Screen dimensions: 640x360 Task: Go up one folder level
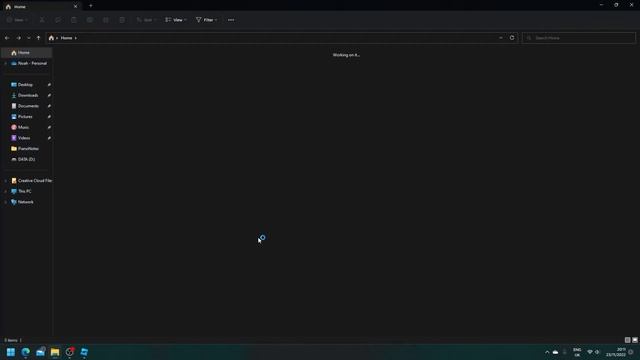[x=38, y=38]
